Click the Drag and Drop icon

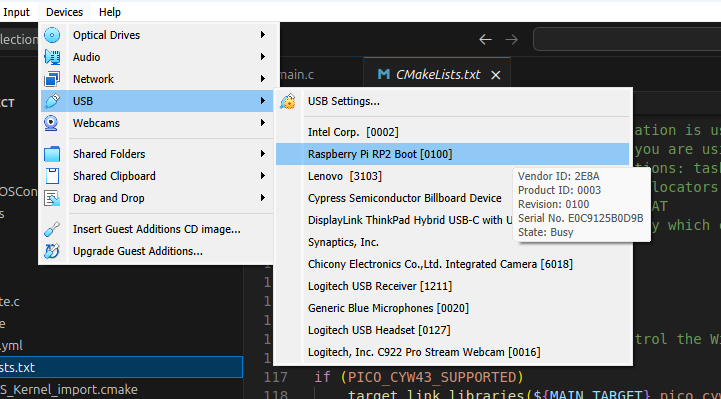(52, 198)
